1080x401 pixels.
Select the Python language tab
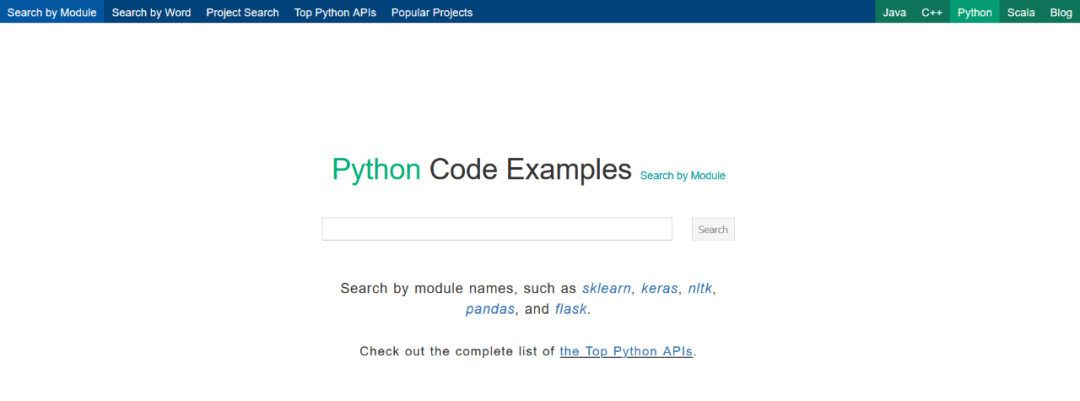tap(974, 13)
